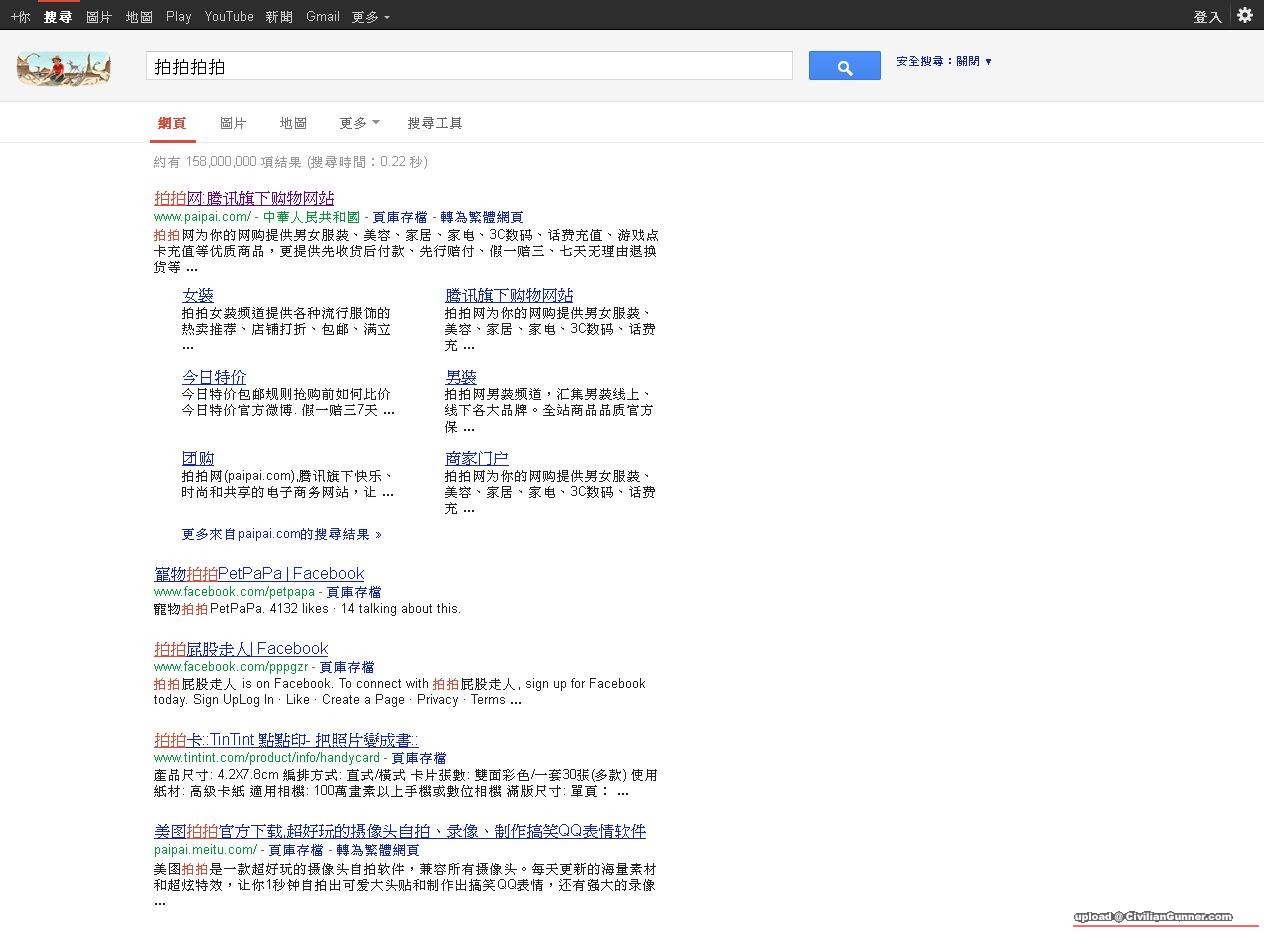Switch to the 地圖 results tab
The height and width of the screenshot is (933, 1264).
point(293,123)
